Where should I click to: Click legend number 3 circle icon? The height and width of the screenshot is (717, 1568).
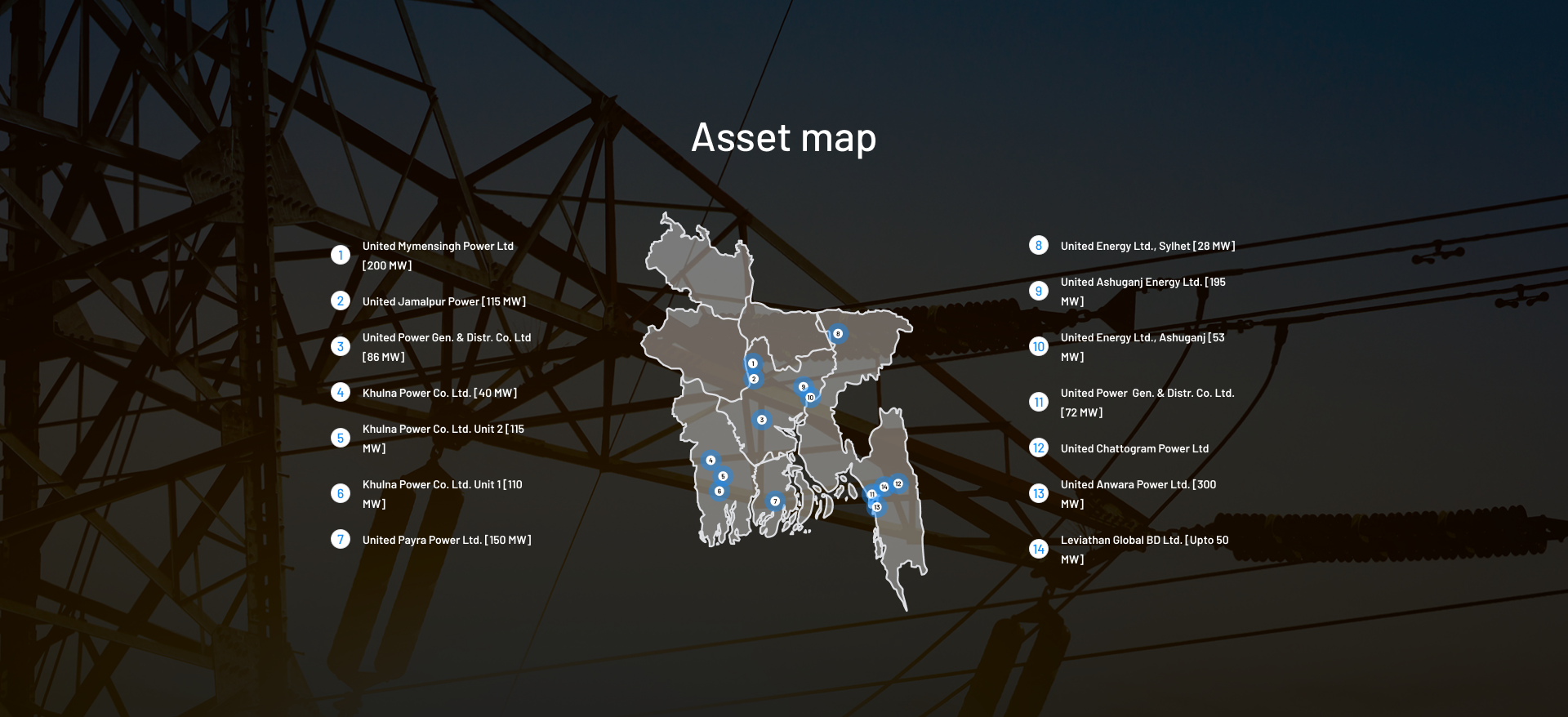pyautogui.click(x=341, y=347)
